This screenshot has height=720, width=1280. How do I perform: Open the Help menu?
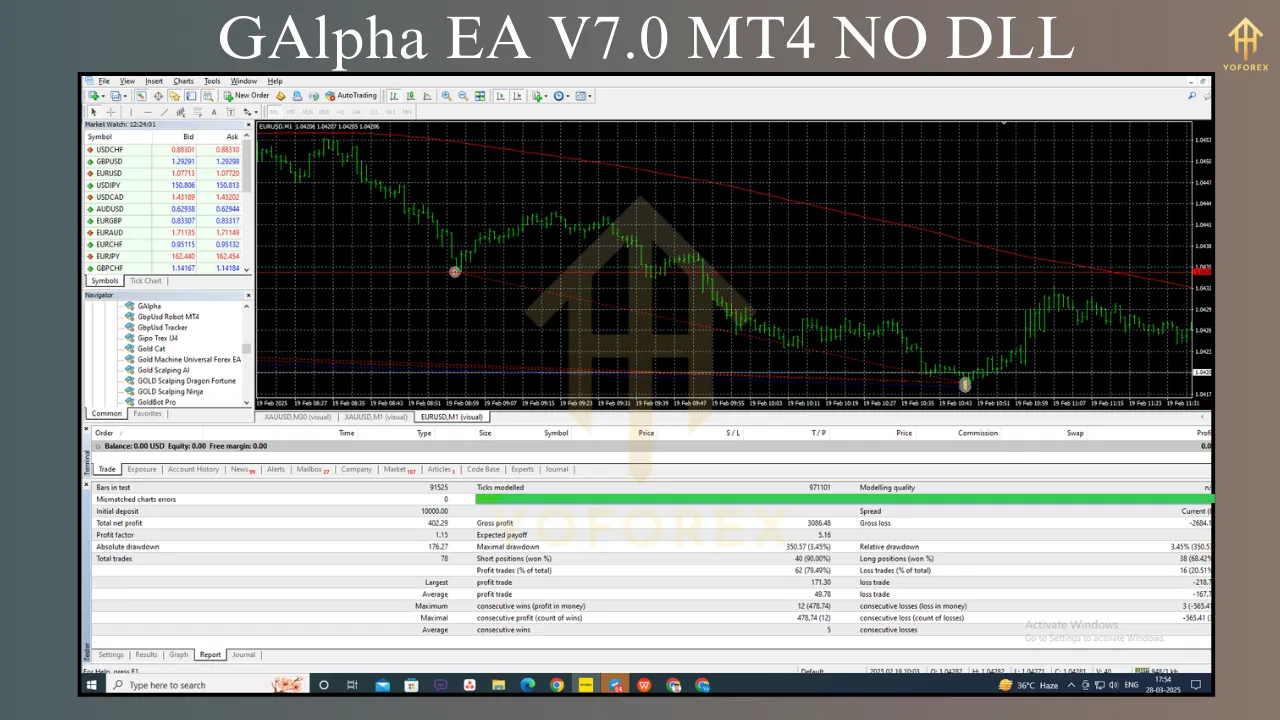(x=275, y=81)
